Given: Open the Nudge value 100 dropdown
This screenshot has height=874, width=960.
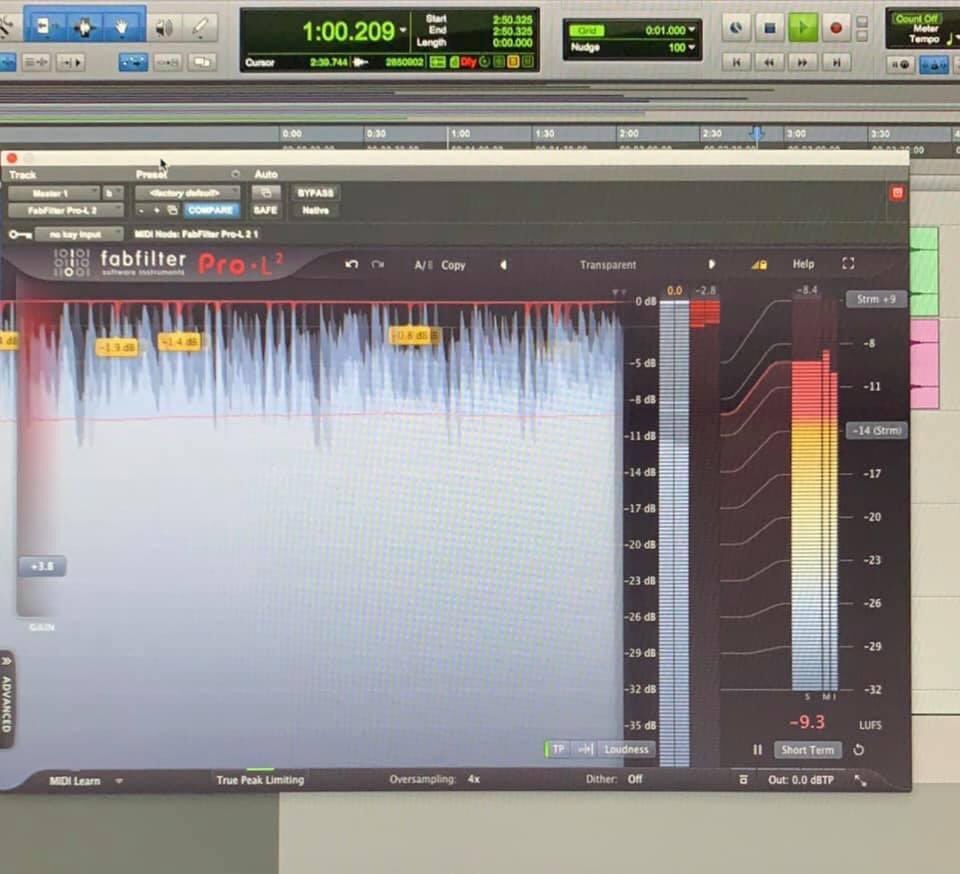Looking at the screenshot, I should point(692,48).
